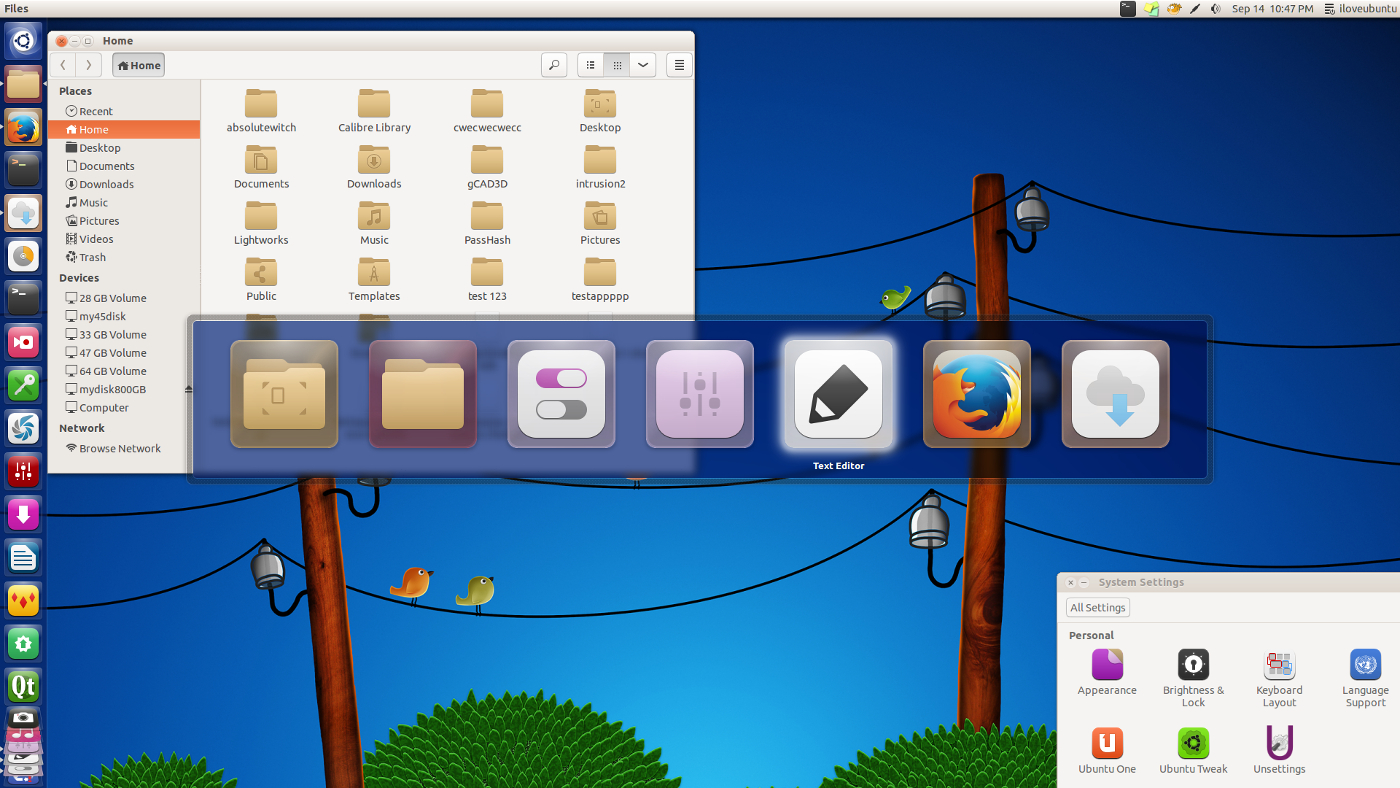The width and height of the screenshot is (1400, 788).
Task: Open Brightness & Lock settings
Action: point(1193,678)
